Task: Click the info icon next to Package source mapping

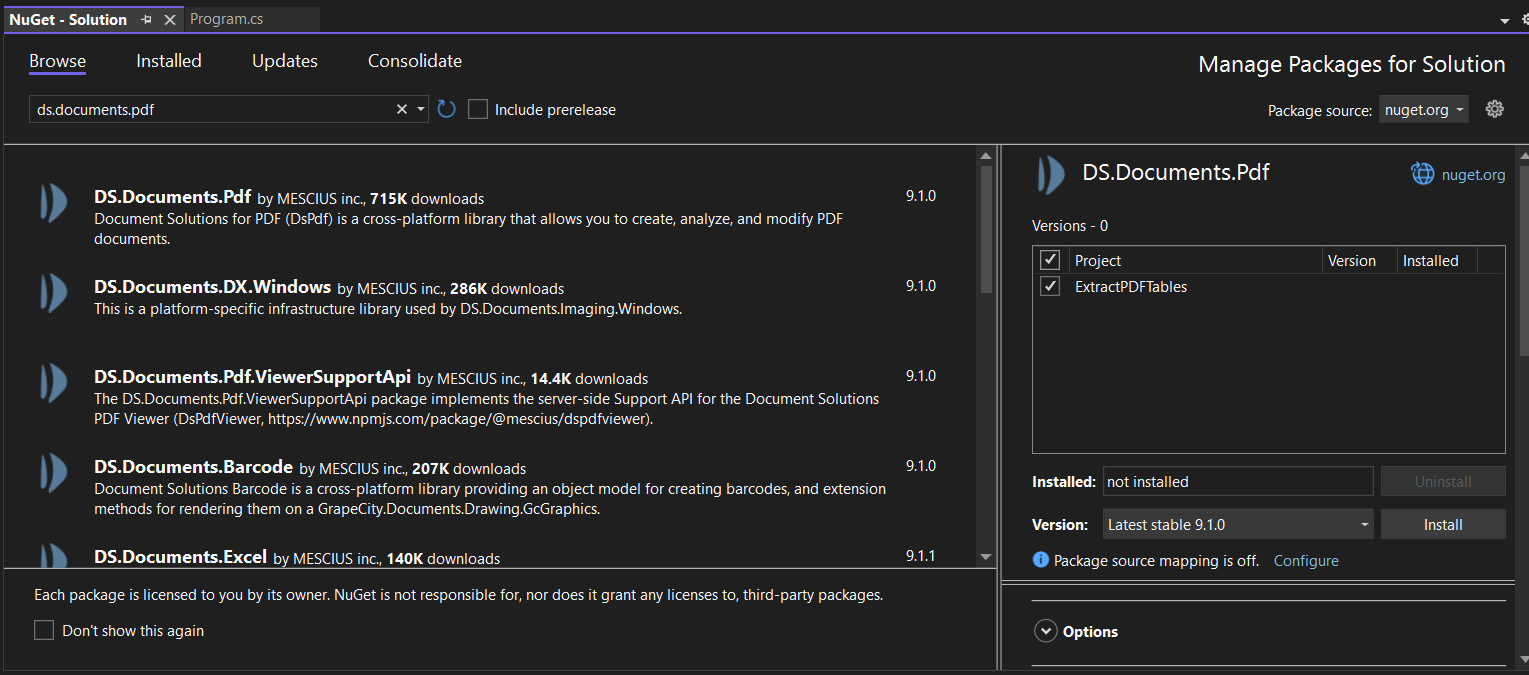Action: pyautogui.click(x=1041, y=560)
